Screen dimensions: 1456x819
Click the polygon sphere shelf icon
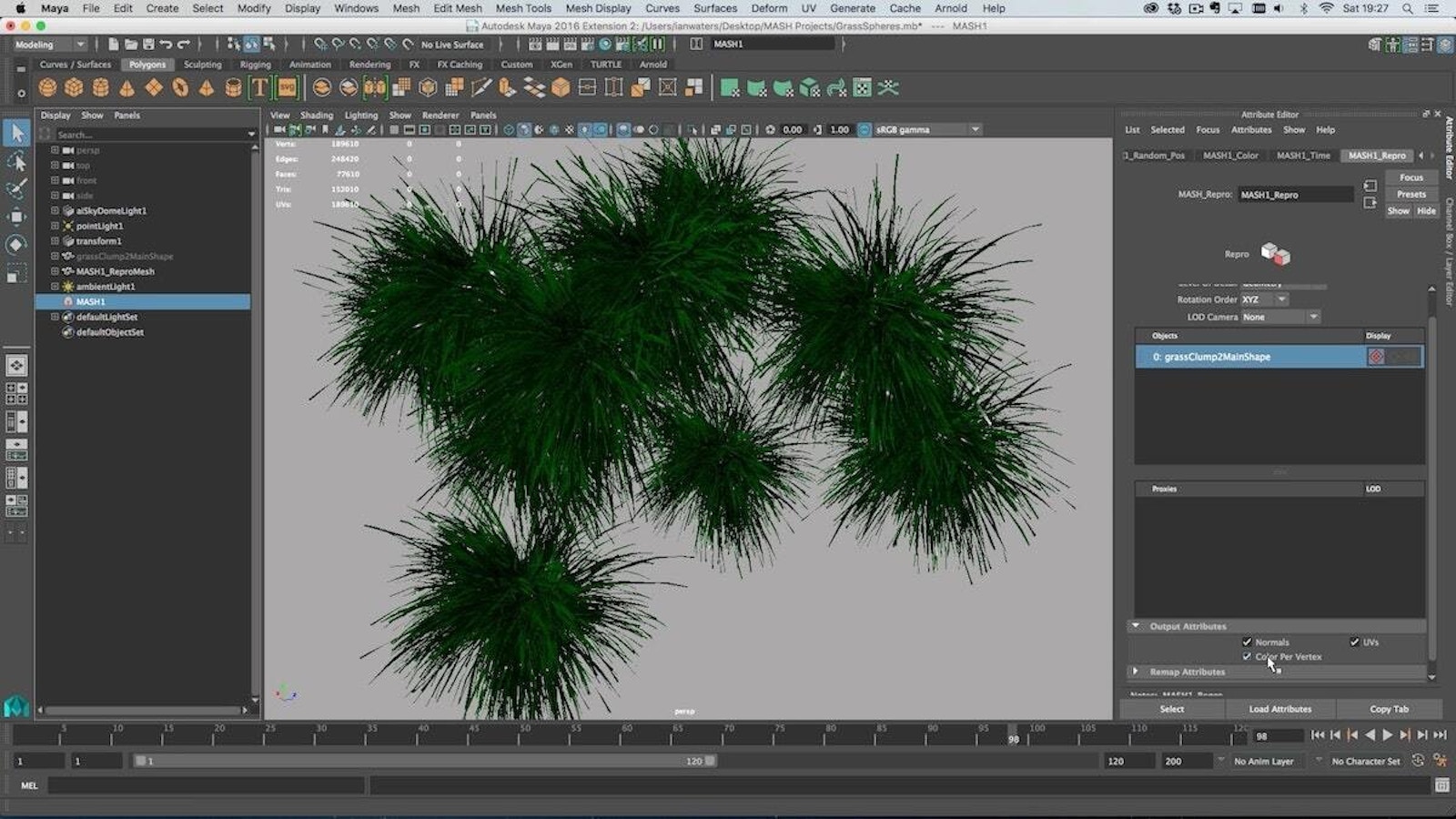47,87
